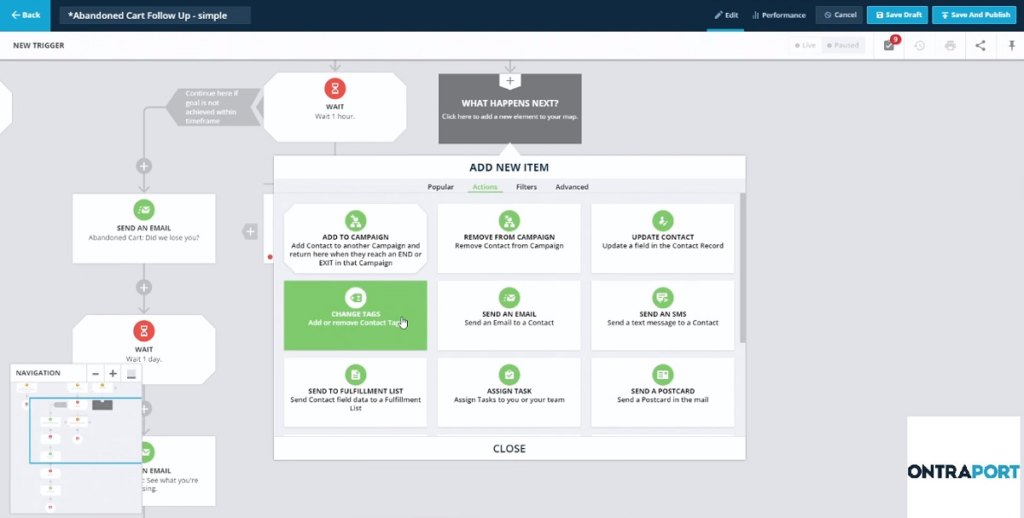Set campaign status to Paused
The image size is (1024, 518).
(846, 46)
